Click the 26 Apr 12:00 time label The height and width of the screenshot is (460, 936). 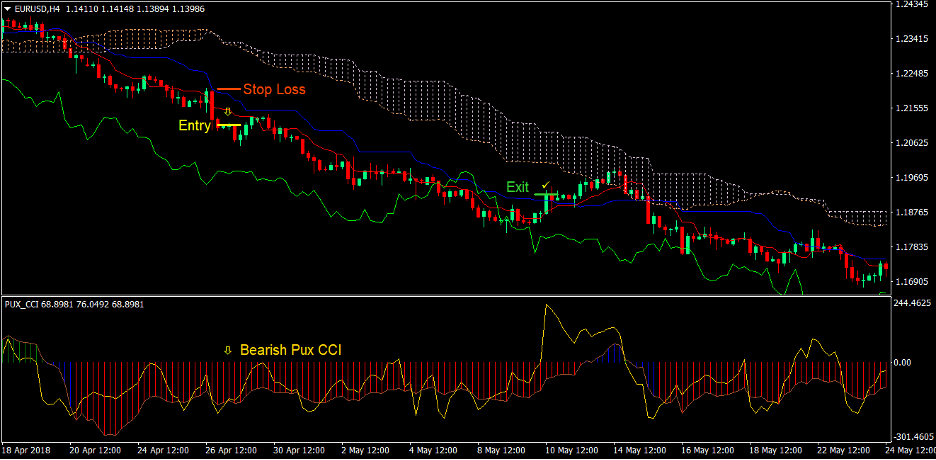pyautogui.click(x=232, y=450)
